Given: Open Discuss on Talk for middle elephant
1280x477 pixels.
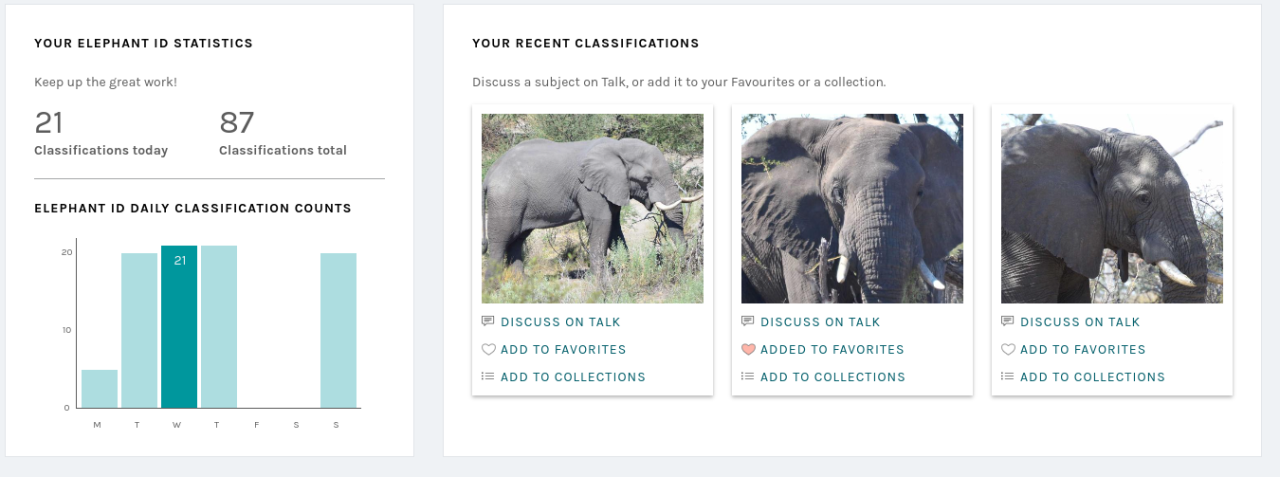Looking at the screenshot, I should pos(820,322).
